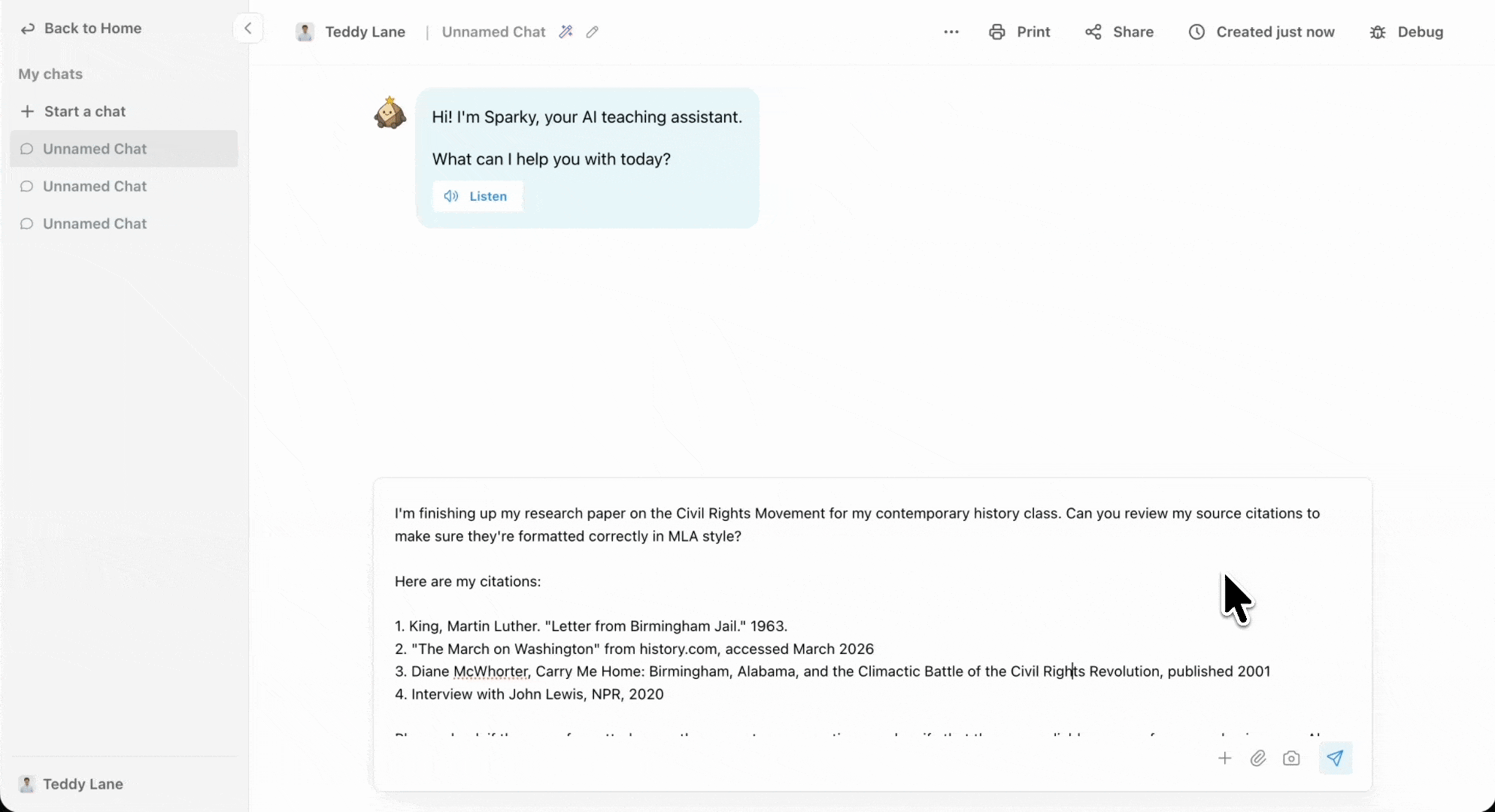This screenshot has width=1495, height=812.
Task: Click the Unnamed Chat title in header
Action: [x=493, y=32]
